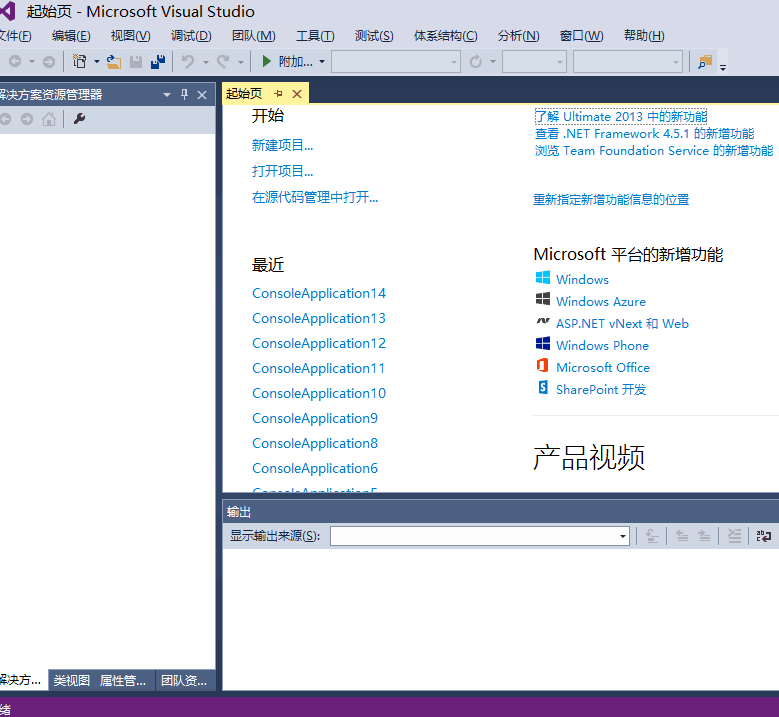This screenshot has width=779, height=717.
Task: Close the Start Page tab
Action: 297,93
